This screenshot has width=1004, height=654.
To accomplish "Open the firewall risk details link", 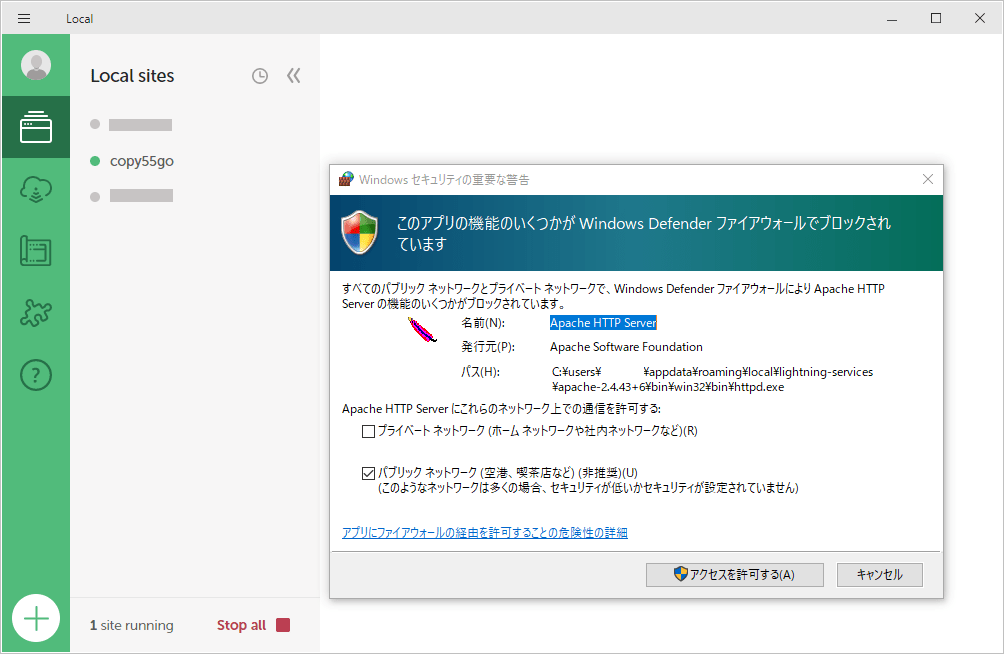I will click(x=485, y=533).
